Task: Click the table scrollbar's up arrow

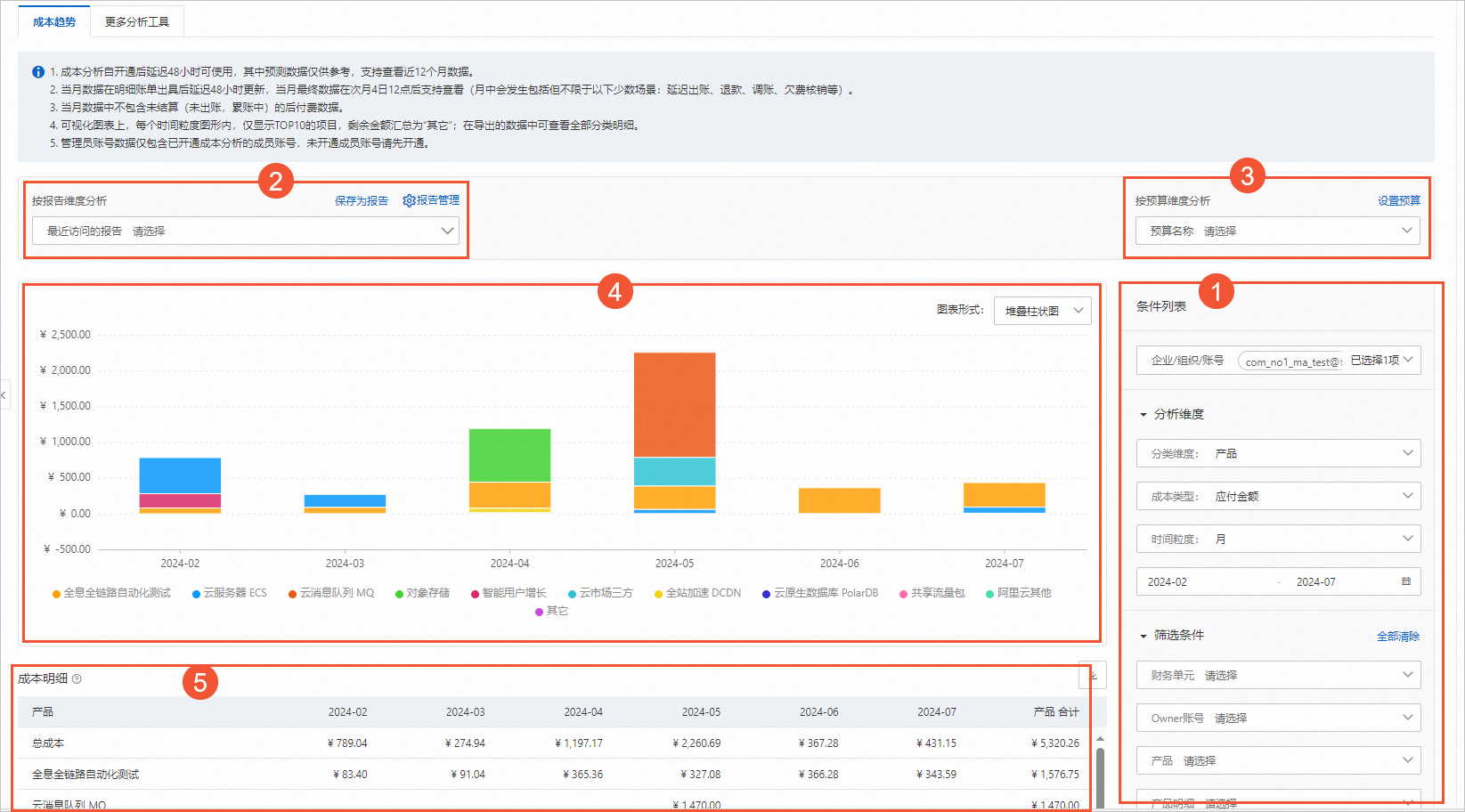Action: tap(1100, 739)
